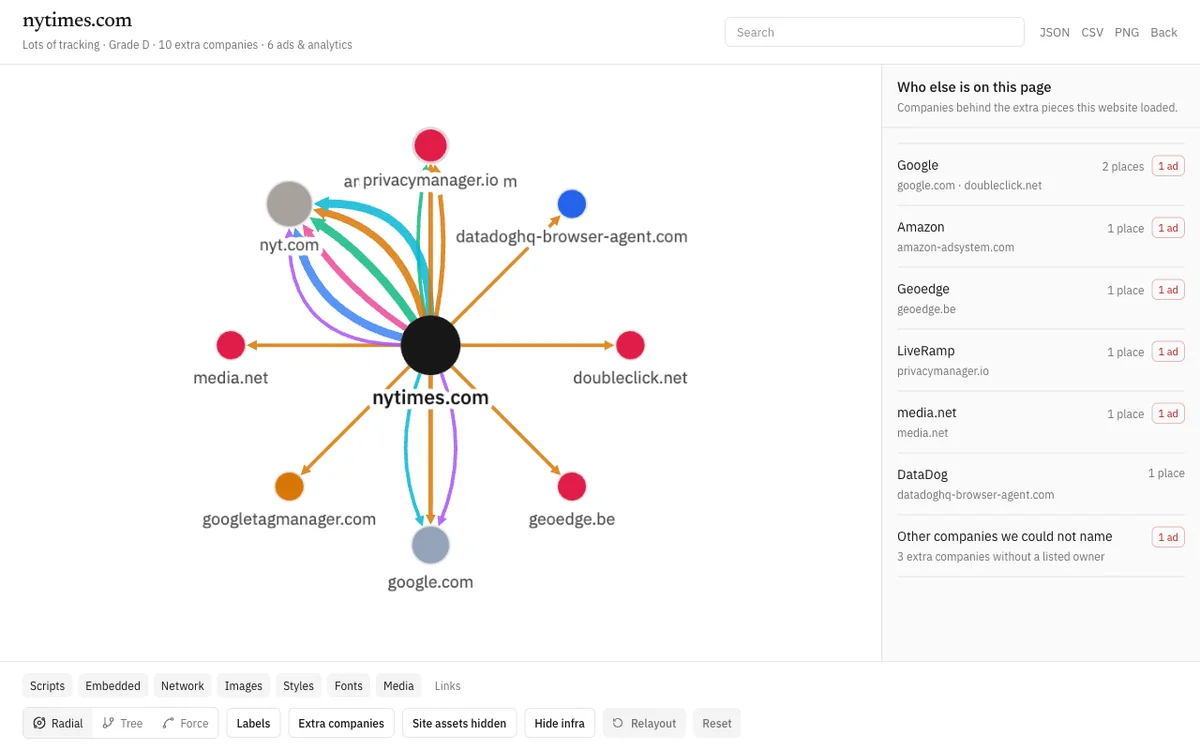Select the orange googletagmanager.com node
Image resolution: width=1200 pixels, height=750 pixels.
pyautogui.click(x=289, y=487)
